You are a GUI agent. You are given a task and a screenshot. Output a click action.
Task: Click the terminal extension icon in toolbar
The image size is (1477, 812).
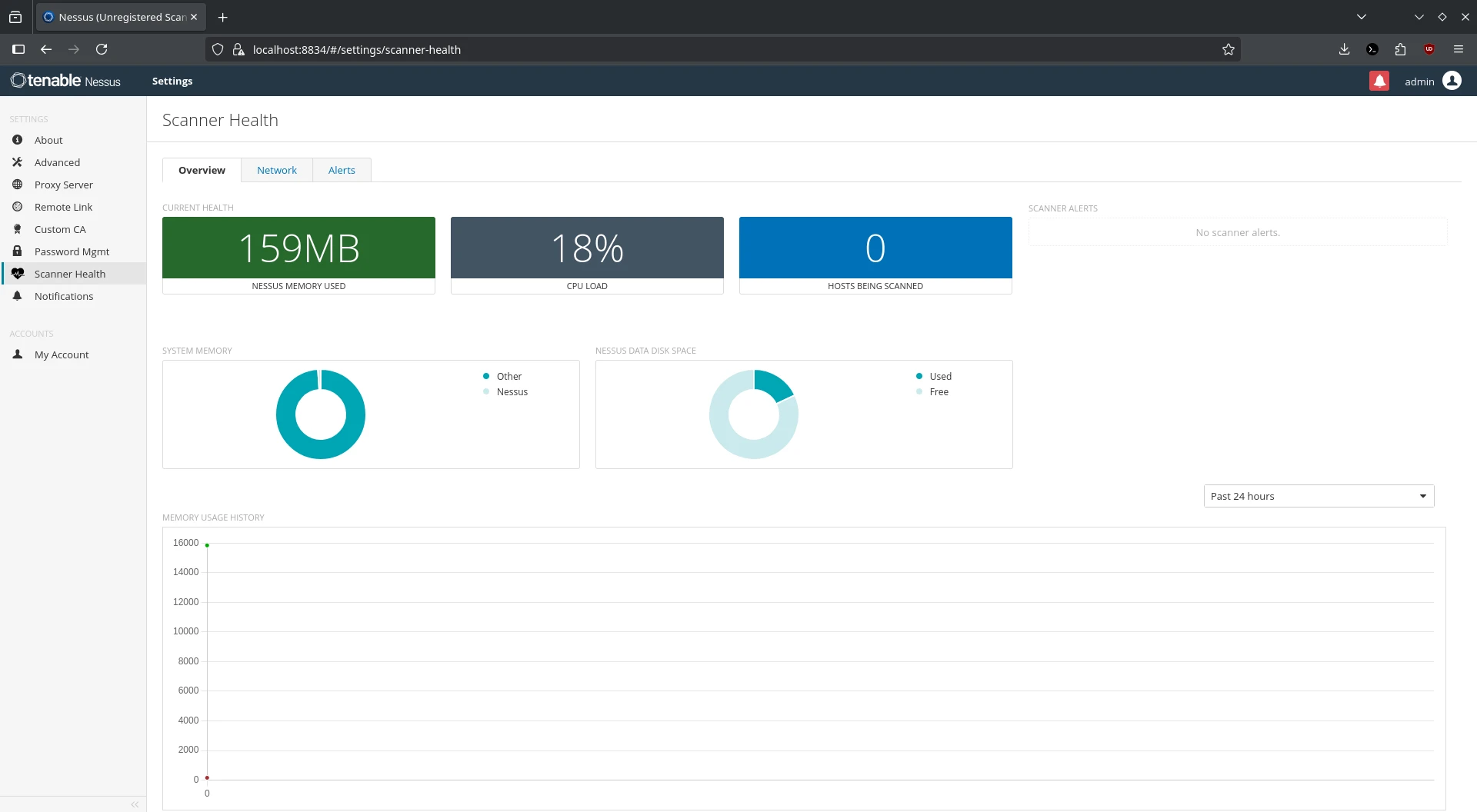point(1372,49)
